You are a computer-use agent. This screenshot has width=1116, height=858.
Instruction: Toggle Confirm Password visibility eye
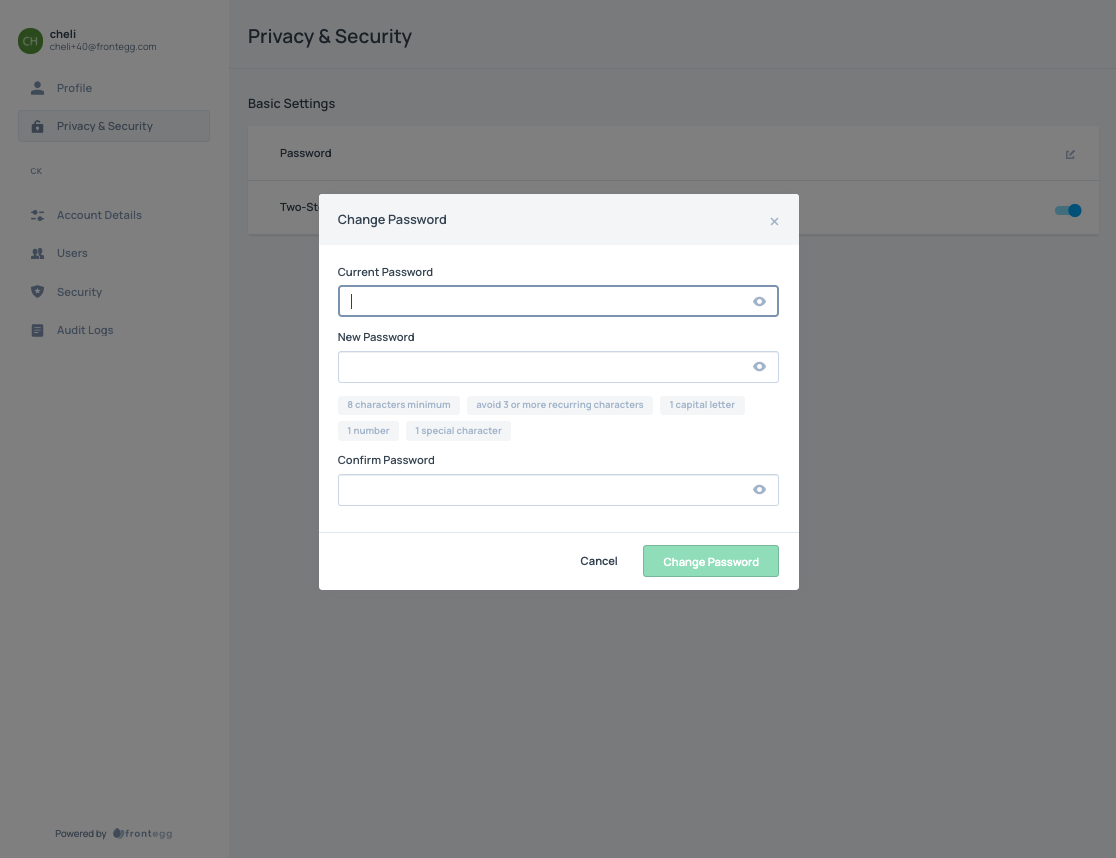click(759, 489)
